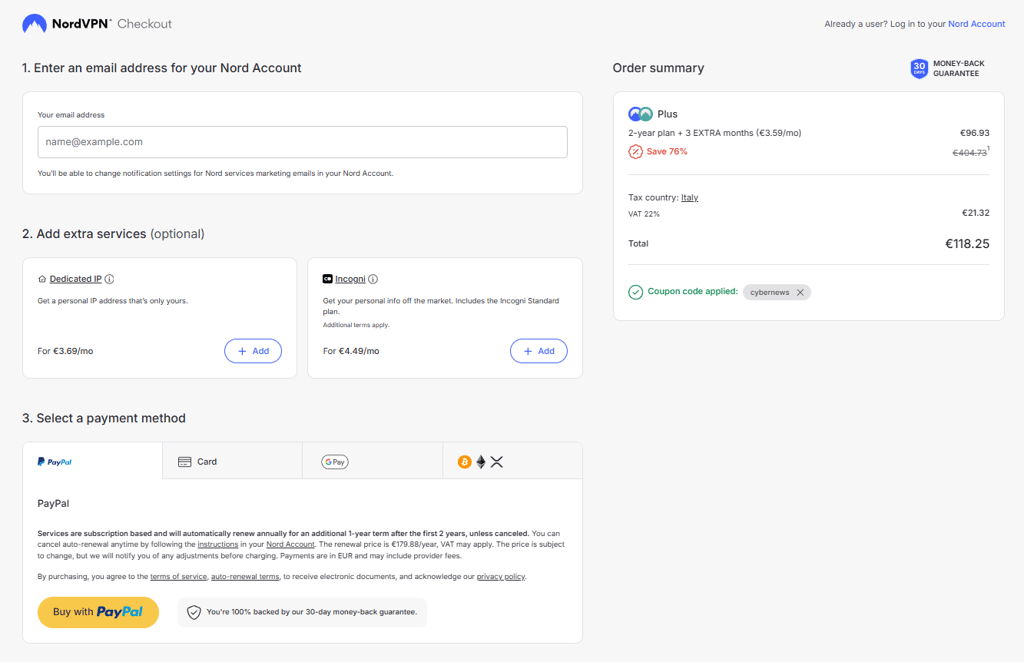Click the Order summary heading
Image resolution: width=1024 pixels, height=662 pixels.
658,68
